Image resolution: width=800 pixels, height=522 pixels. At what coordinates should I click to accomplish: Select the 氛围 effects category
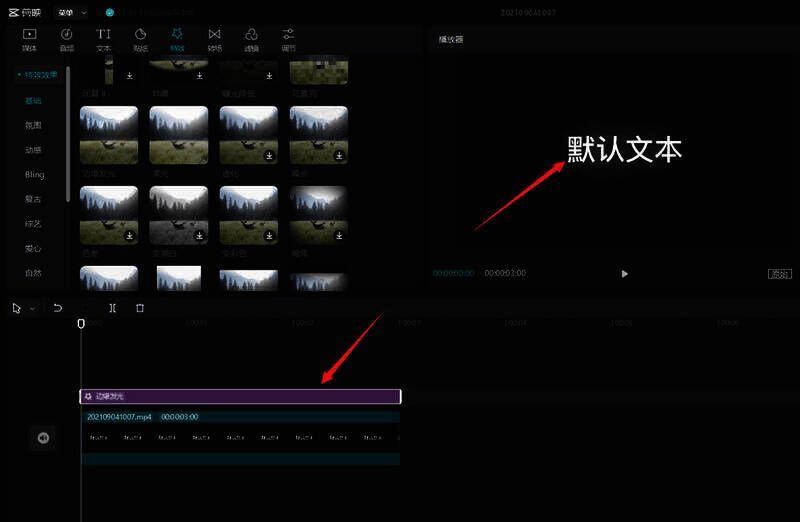[33, 125]
